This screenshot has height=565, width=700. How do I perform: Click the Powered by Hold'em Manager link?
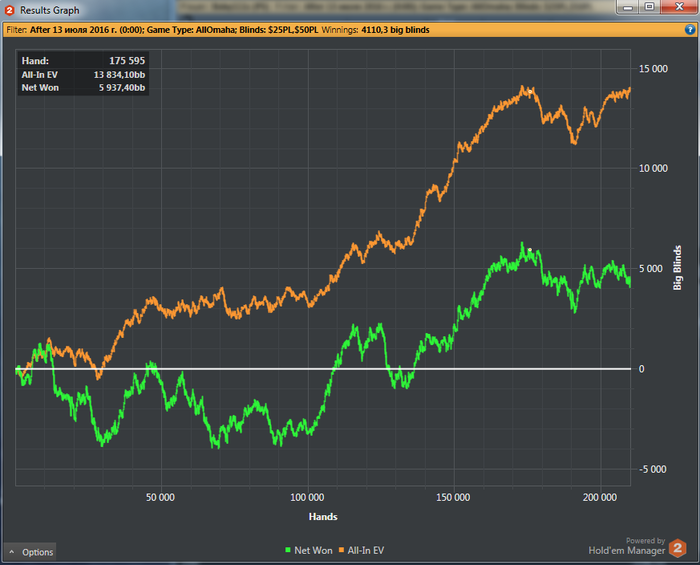[627, 547]
